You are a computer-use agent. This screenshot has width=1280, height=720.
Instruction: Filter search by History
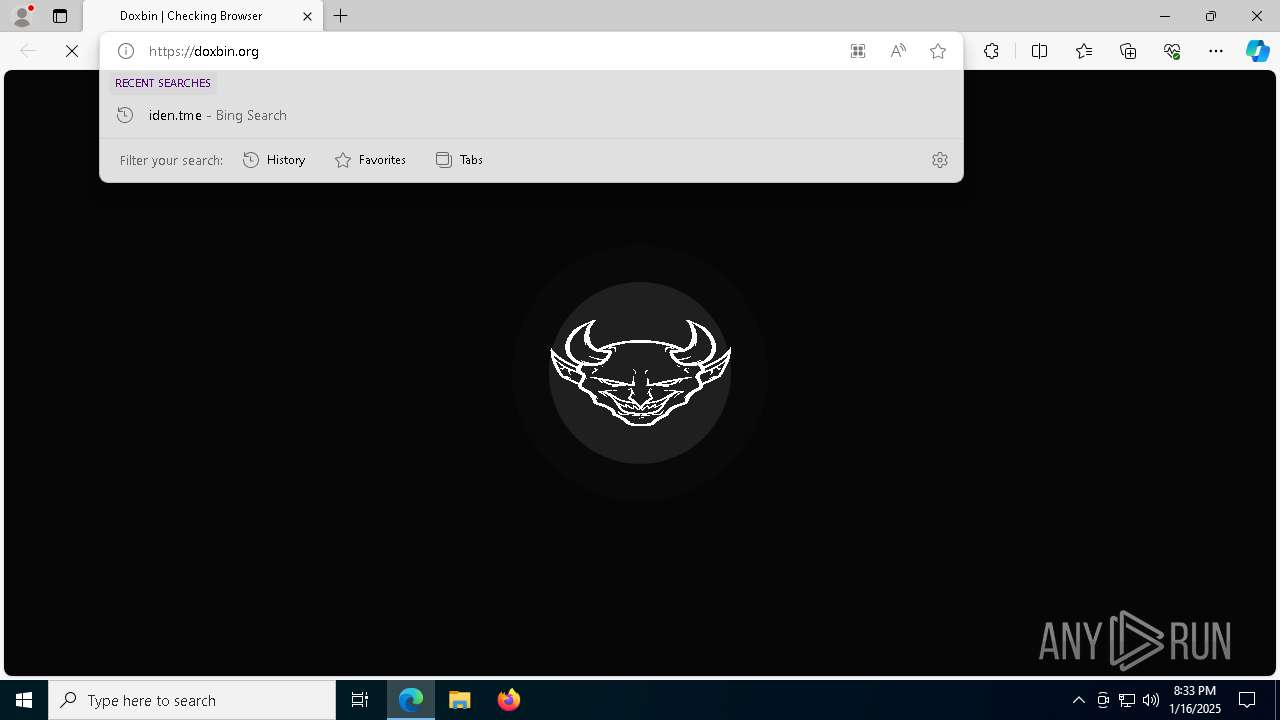pos(274,160)
